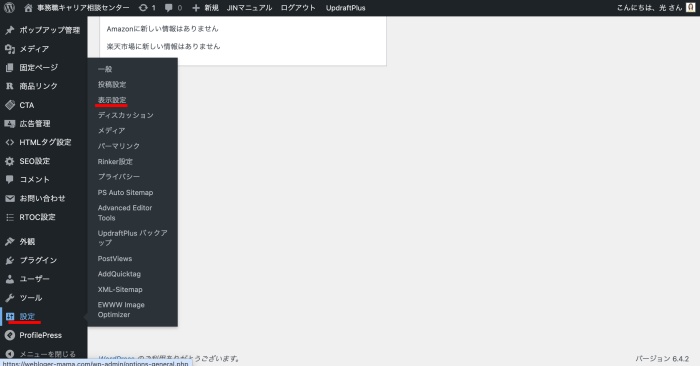
Task: Click the WordPress logo icon
Action: click(x=9, y=8)
